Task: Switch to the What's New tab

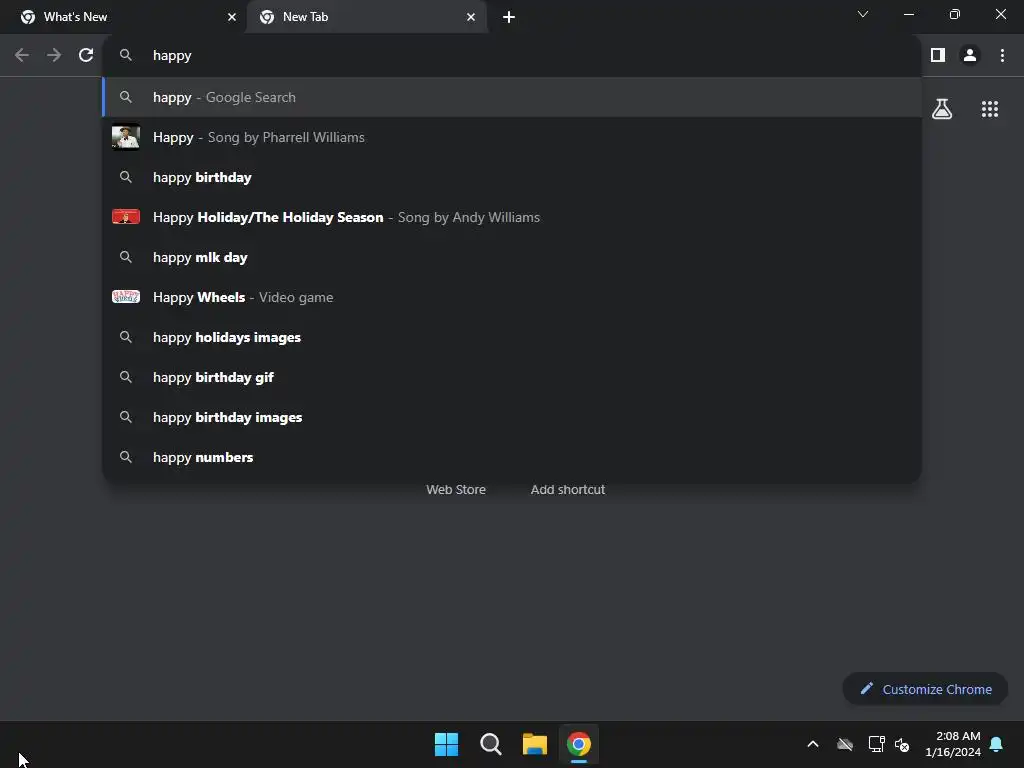Action: pyautogui.click(x=123, y=17)
